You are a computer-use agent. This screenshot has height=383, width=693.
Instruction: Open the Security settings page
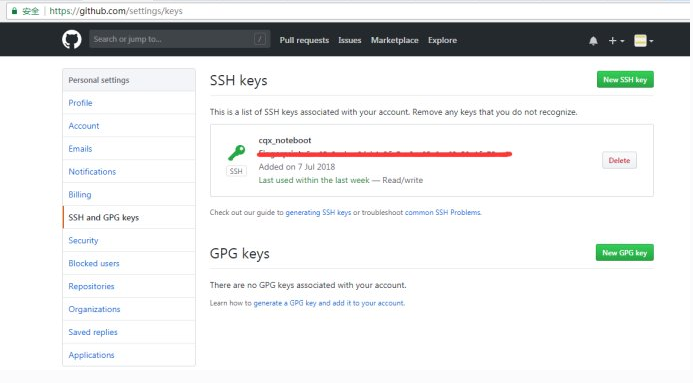(129, 241)
